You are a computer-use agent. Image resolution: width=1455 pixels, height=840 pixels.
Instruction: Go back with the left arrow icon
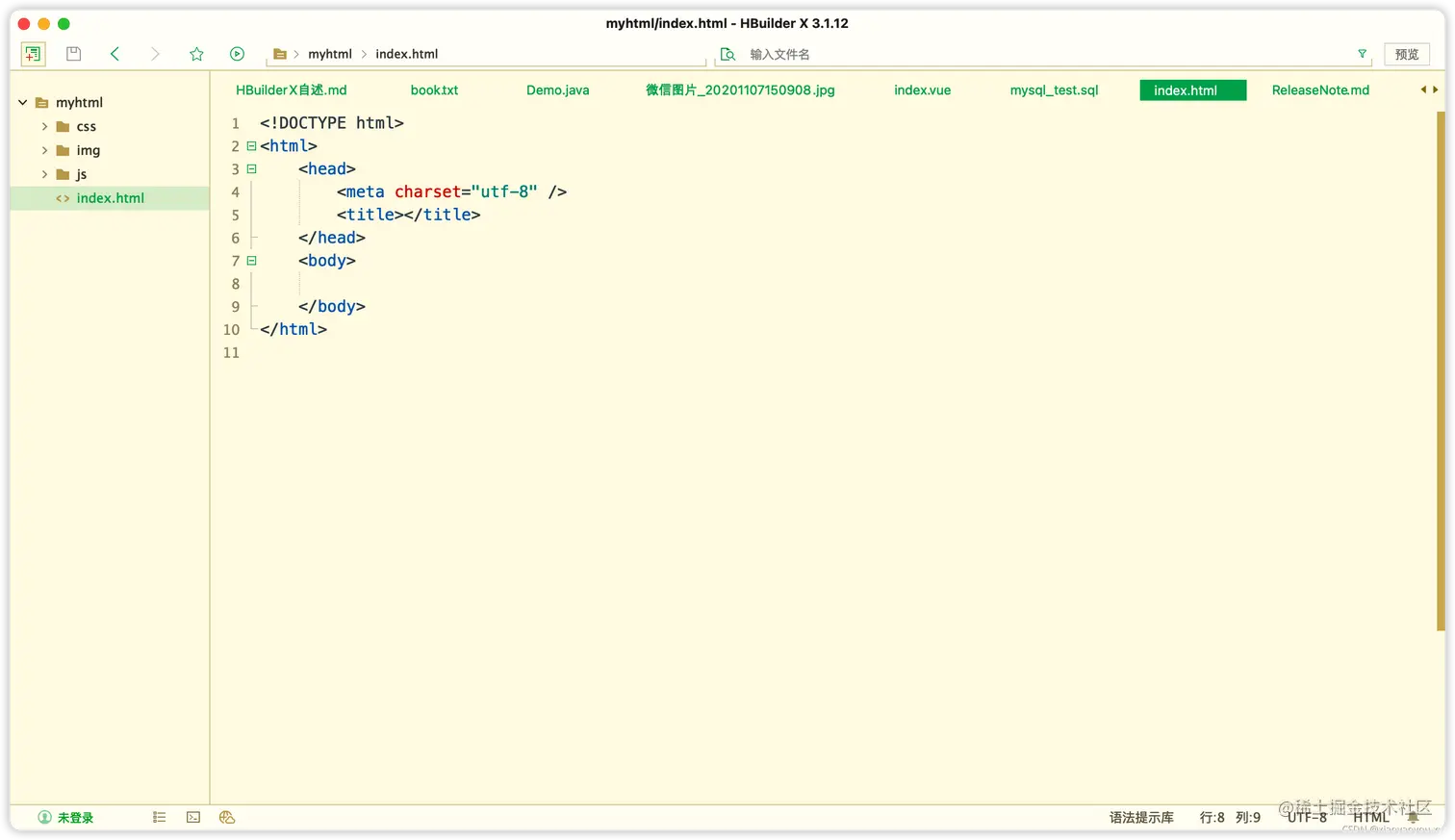coord(115,54)
